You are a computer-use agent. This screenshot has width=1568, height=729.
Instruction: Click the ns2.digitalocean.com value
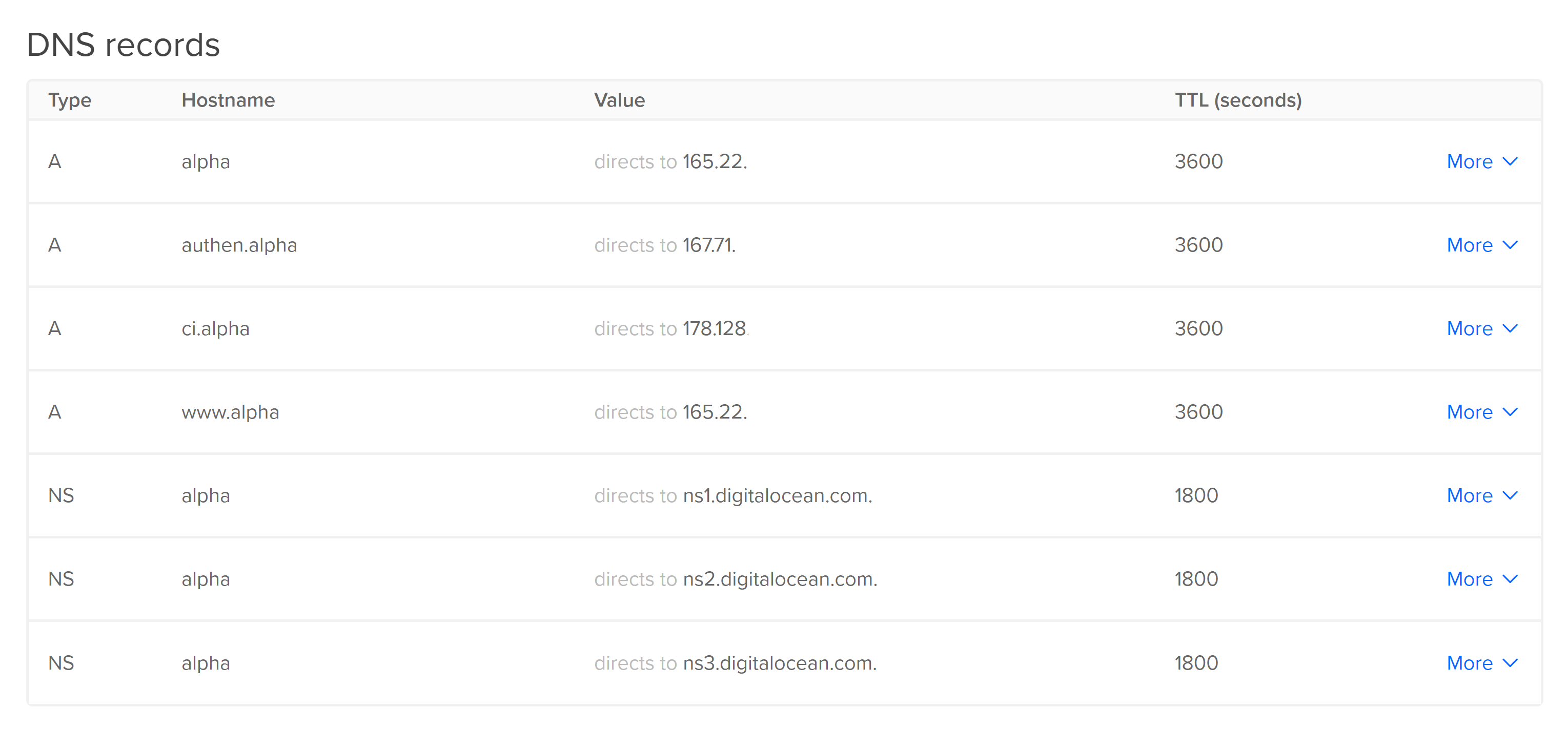pyautogui.click(x=780, y=579)
